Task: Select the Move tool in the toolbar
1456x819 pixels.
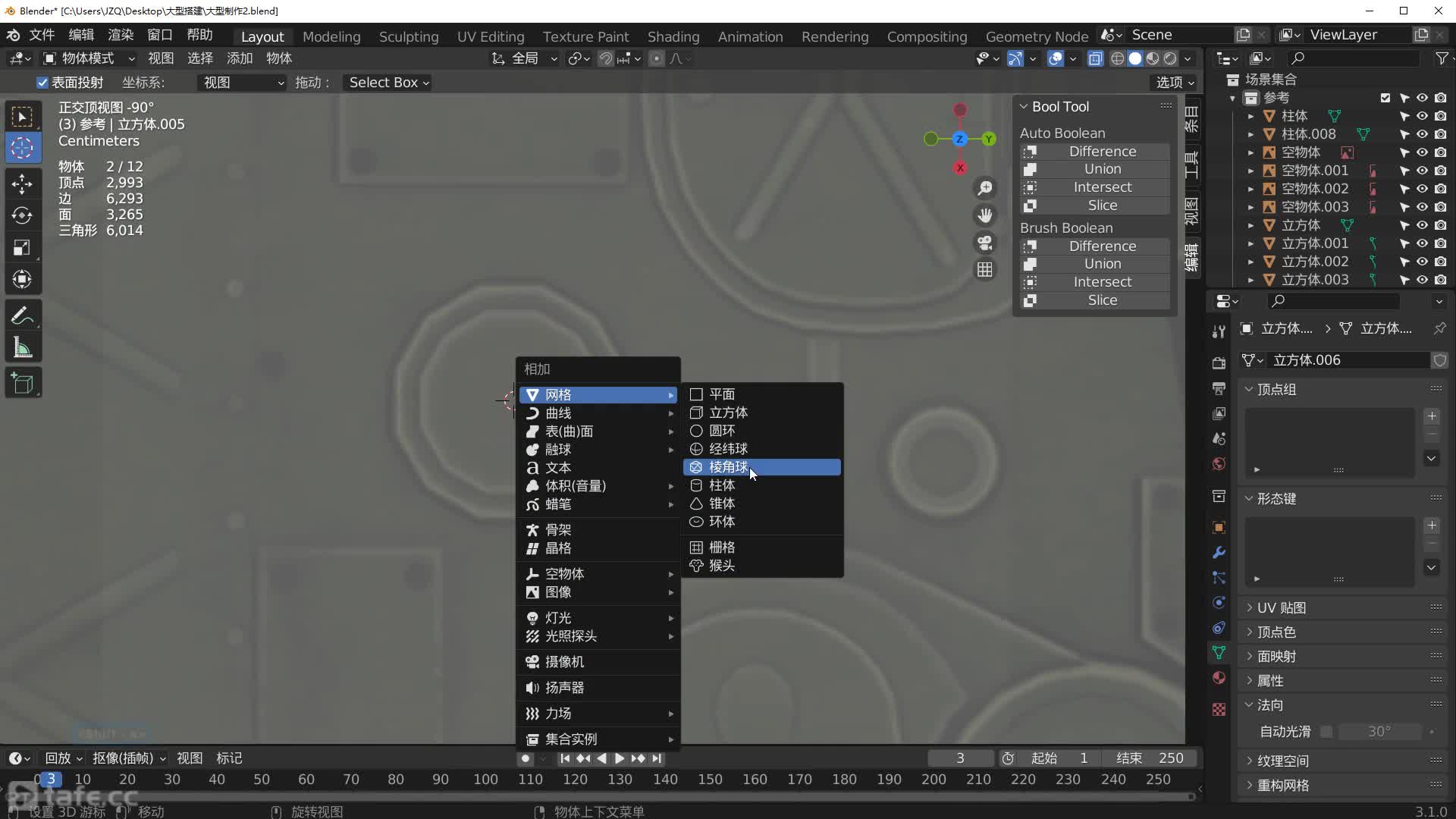Action: coord(22,184)
